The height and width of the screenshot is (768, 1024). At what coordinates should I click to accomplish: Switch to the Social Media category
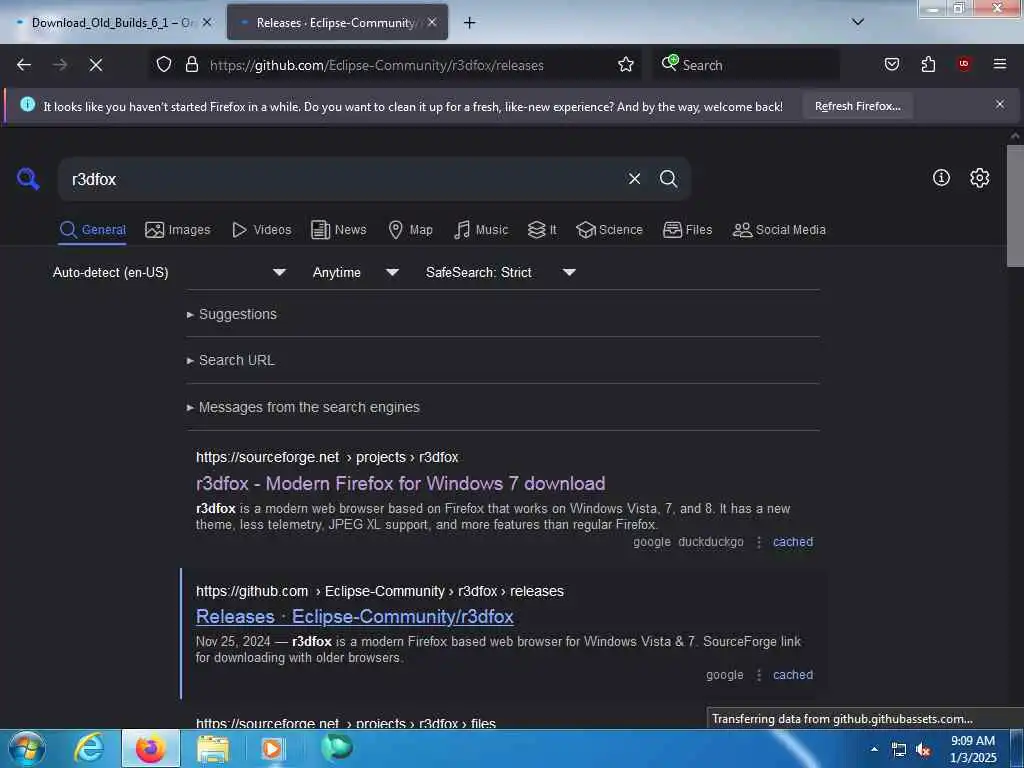point(779,230)
